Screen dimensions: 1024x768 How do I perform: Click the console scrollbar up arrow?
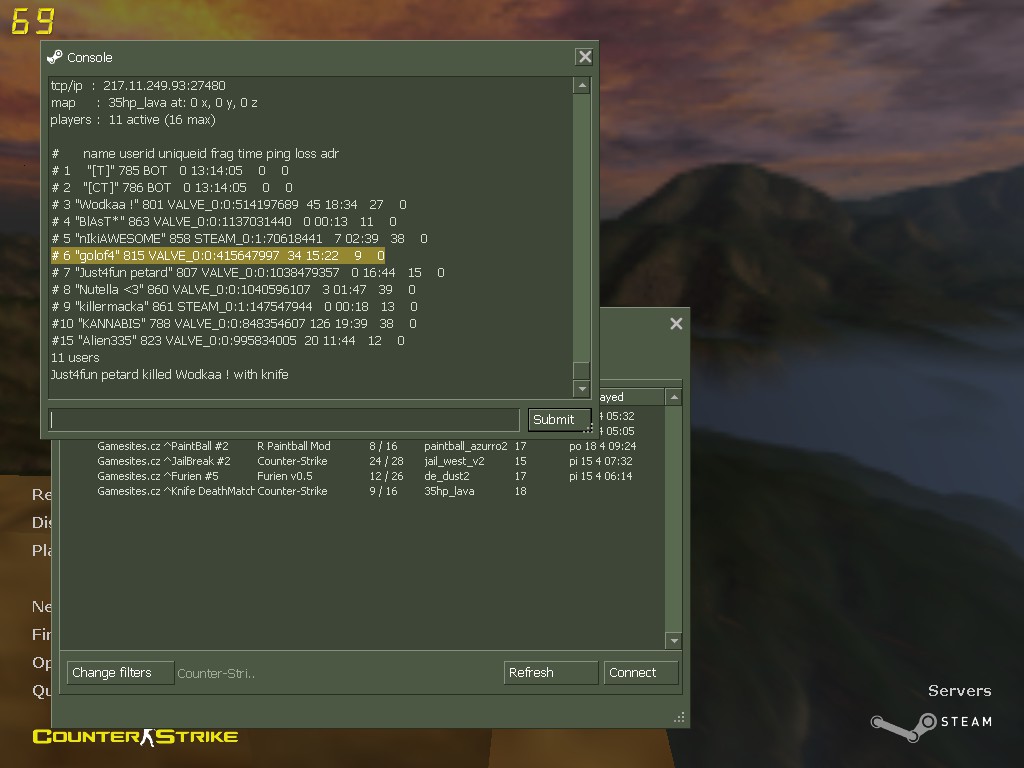pyautogui.click(x=581, y=86)
